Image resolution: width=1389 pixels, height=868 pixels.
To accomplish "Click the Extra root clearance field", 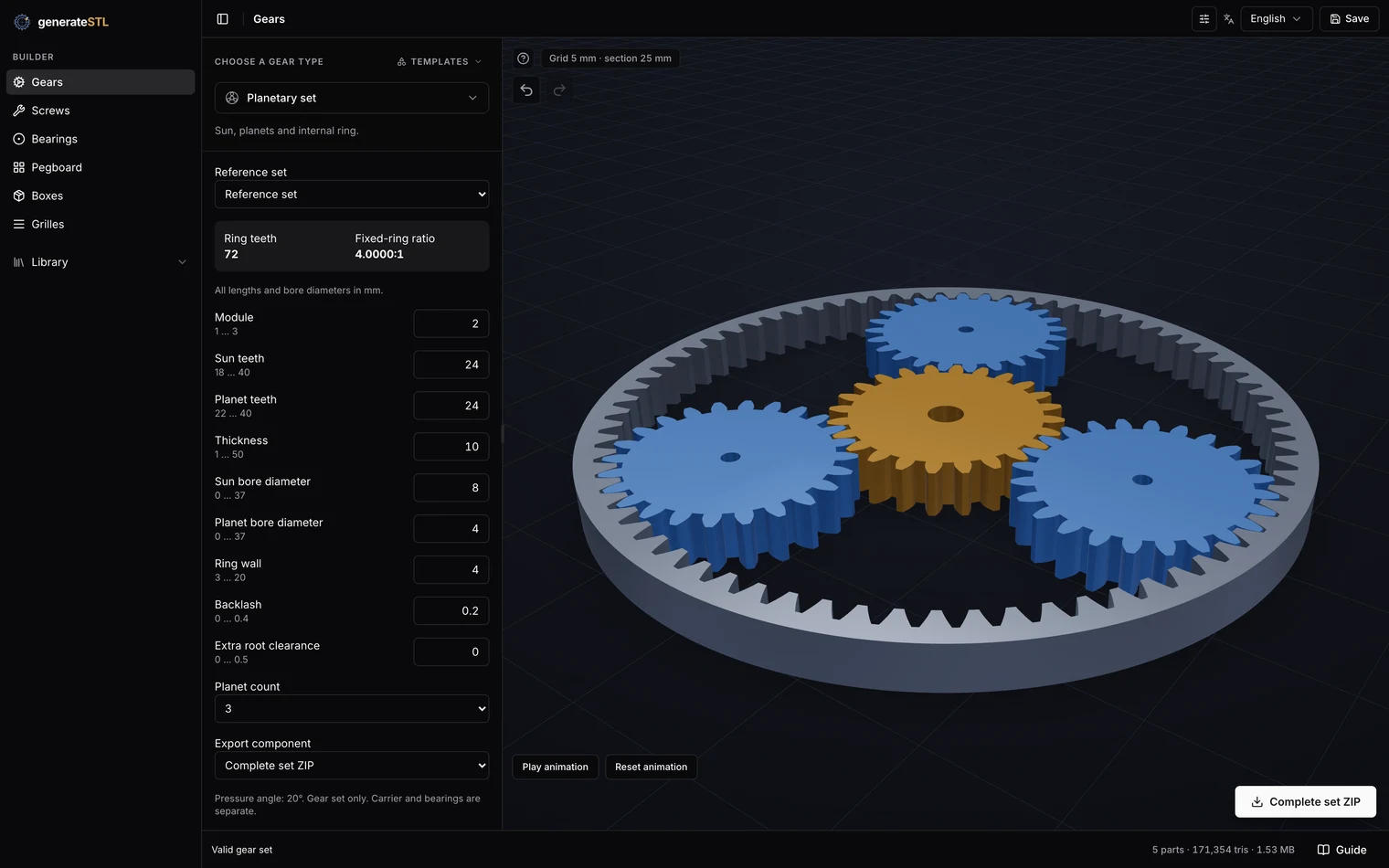I will (451, 652).
